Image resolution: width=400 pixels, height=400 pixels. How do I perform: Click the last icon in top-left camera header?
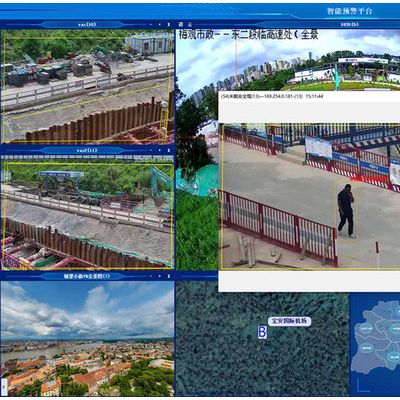tap(169, 24)
